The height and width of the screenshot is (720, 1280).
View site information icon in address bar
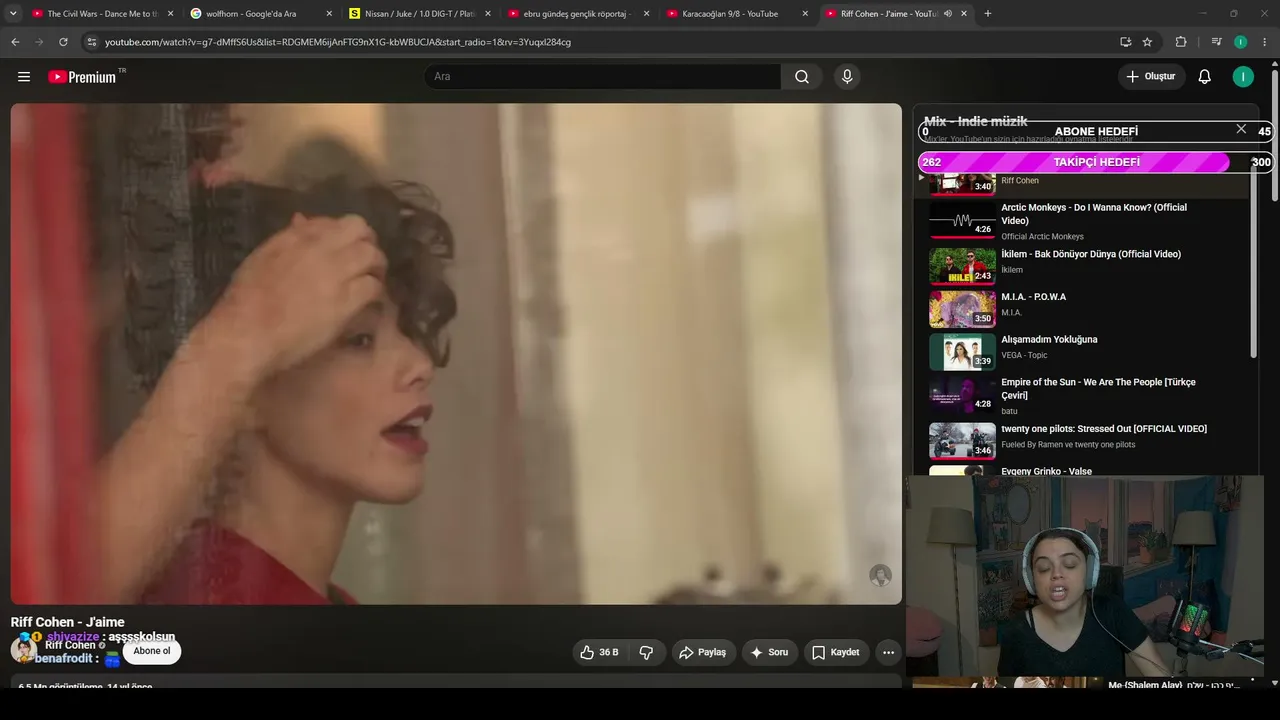click(91, 42)
